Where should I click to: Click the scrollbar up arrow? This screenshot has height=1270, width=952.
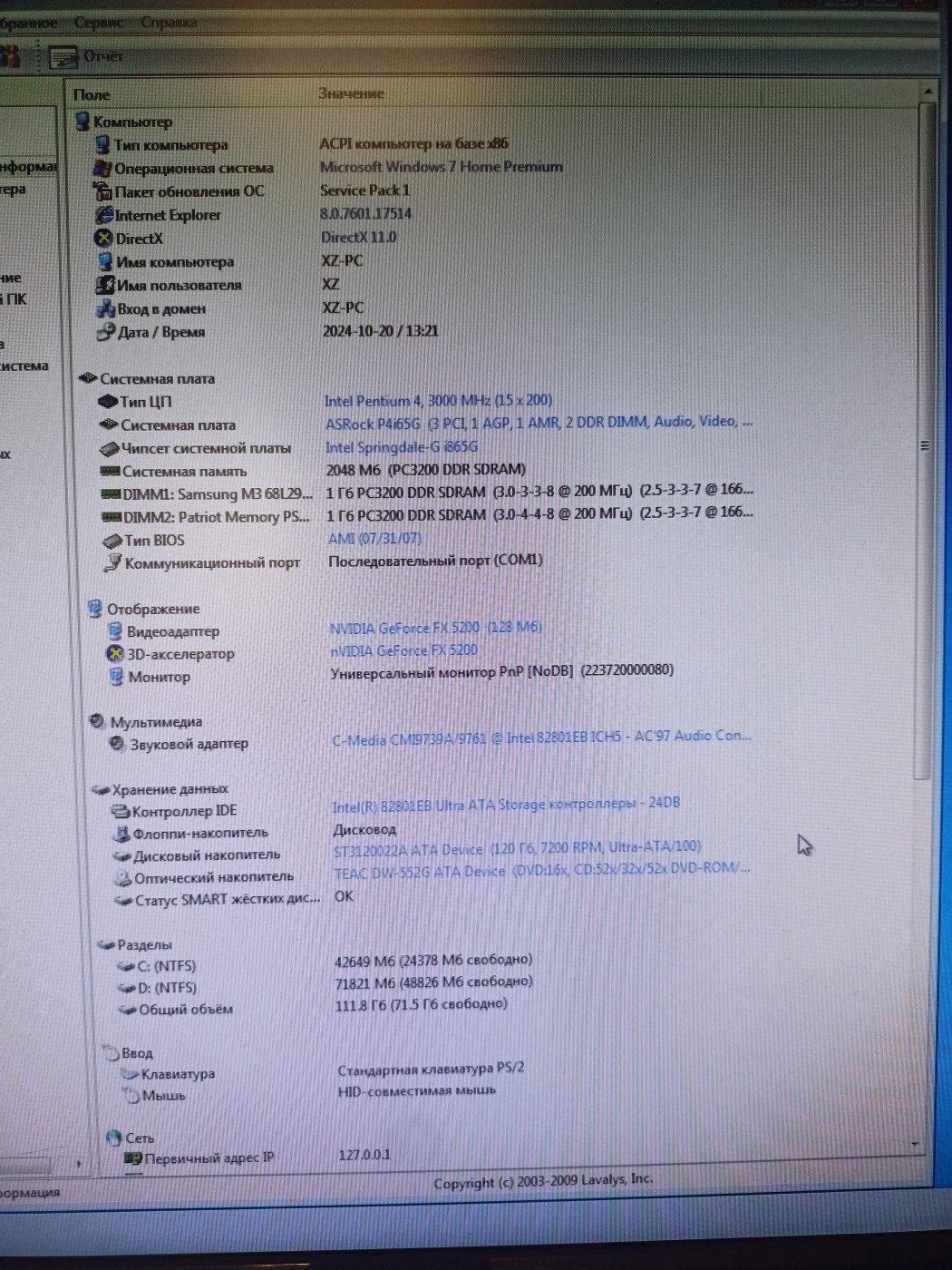point(928,93)
